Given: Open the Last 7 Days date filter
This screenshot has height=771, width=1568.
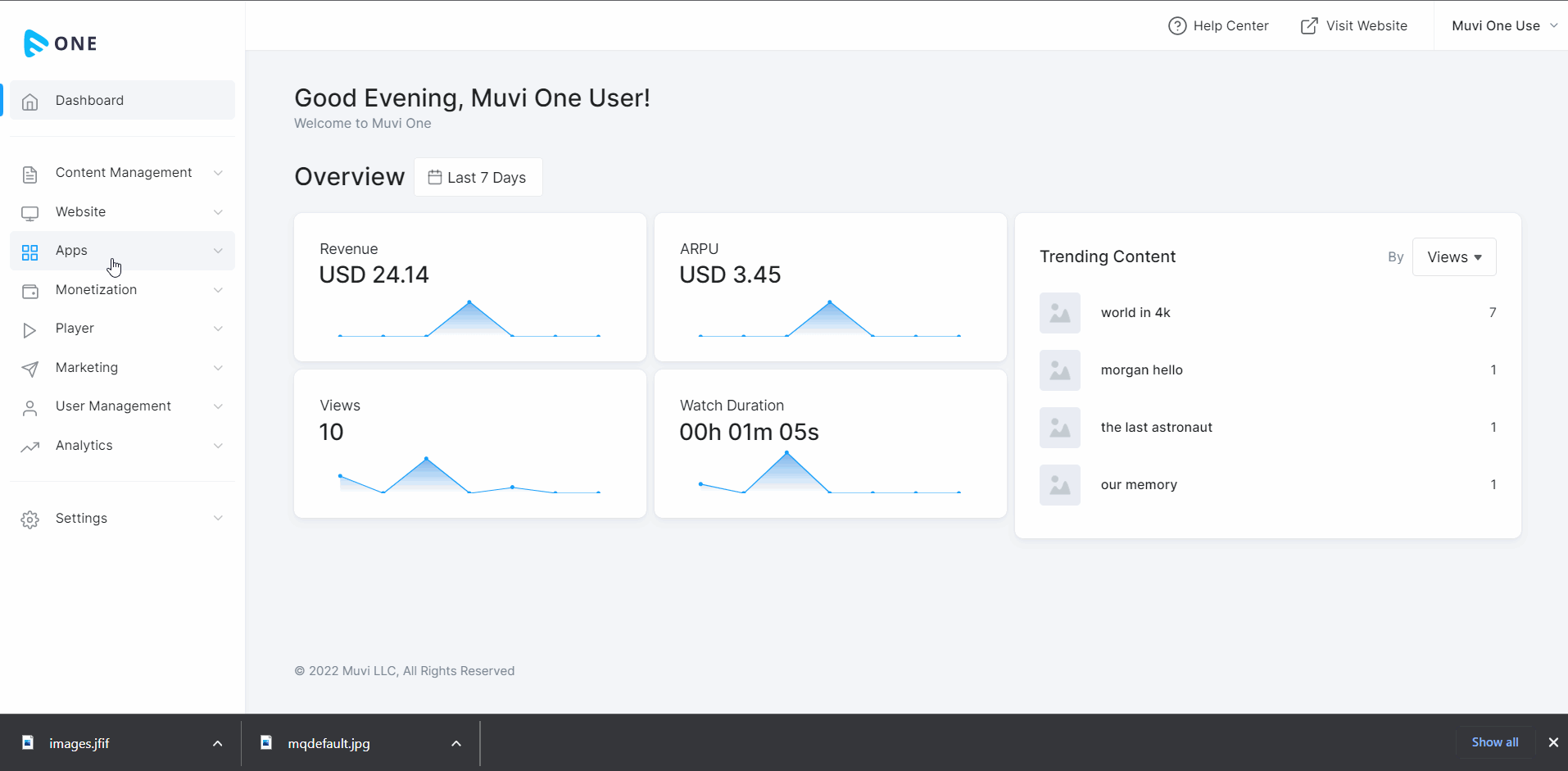Looking at the screenshot, I should coord(478,178).
